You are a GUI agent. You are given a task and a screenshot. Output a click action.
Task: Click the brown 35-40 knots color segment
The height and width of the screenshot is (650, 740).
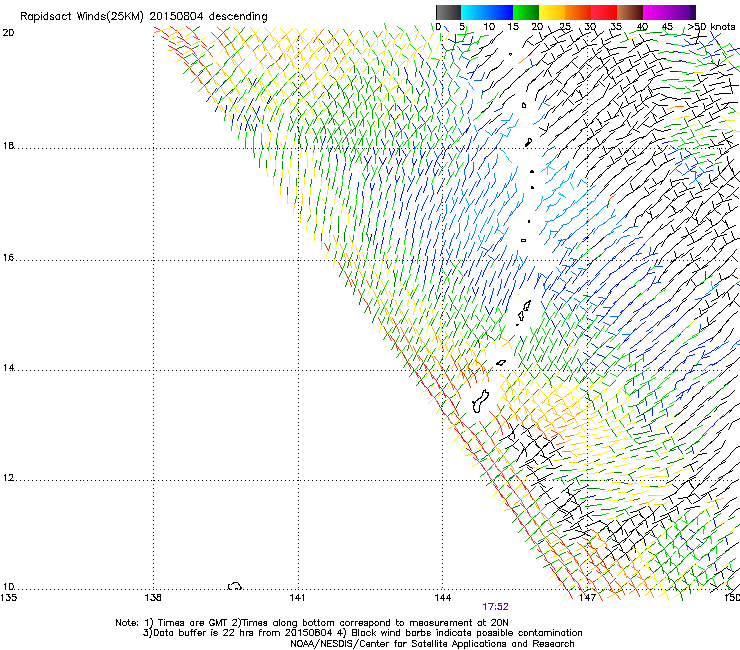click(x=630, y=12)
